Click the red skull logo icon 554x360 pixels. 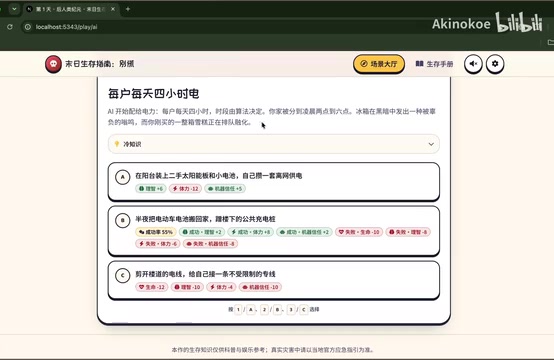coord(53,64)
